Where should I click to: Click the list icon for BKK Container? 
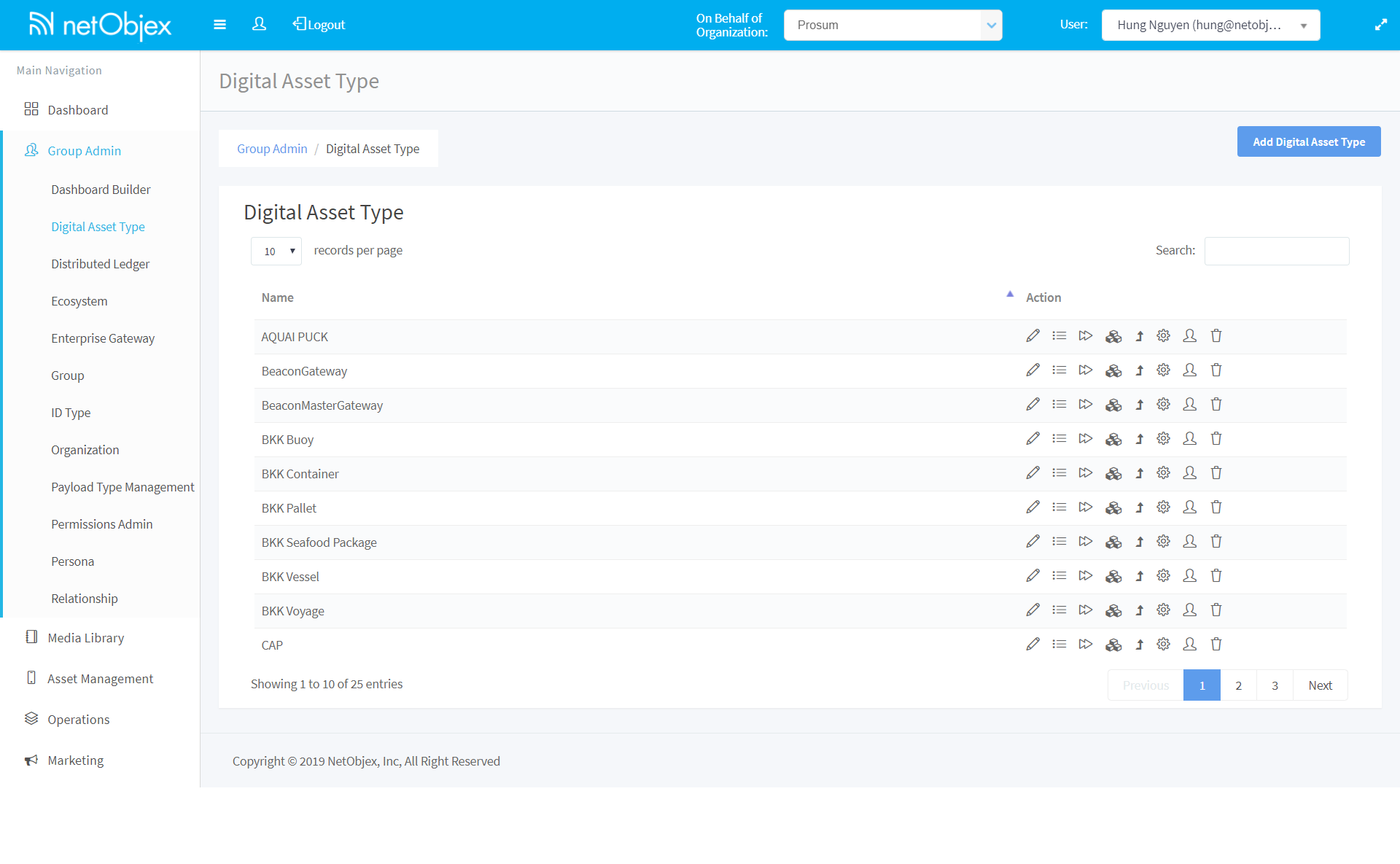click(x=1059, y=473)
